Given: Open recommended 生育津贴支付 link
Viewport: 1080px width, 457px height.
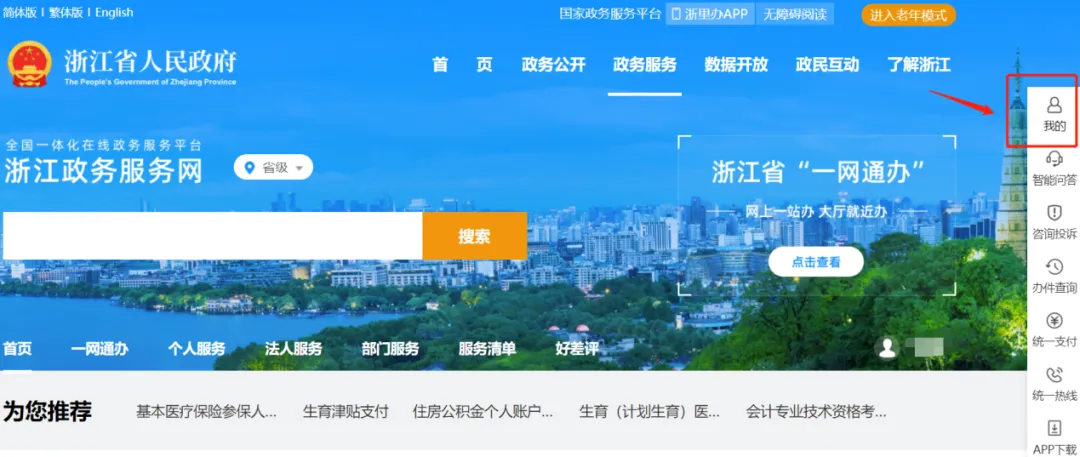Looking at the screenshot, I should pos(346,412).
